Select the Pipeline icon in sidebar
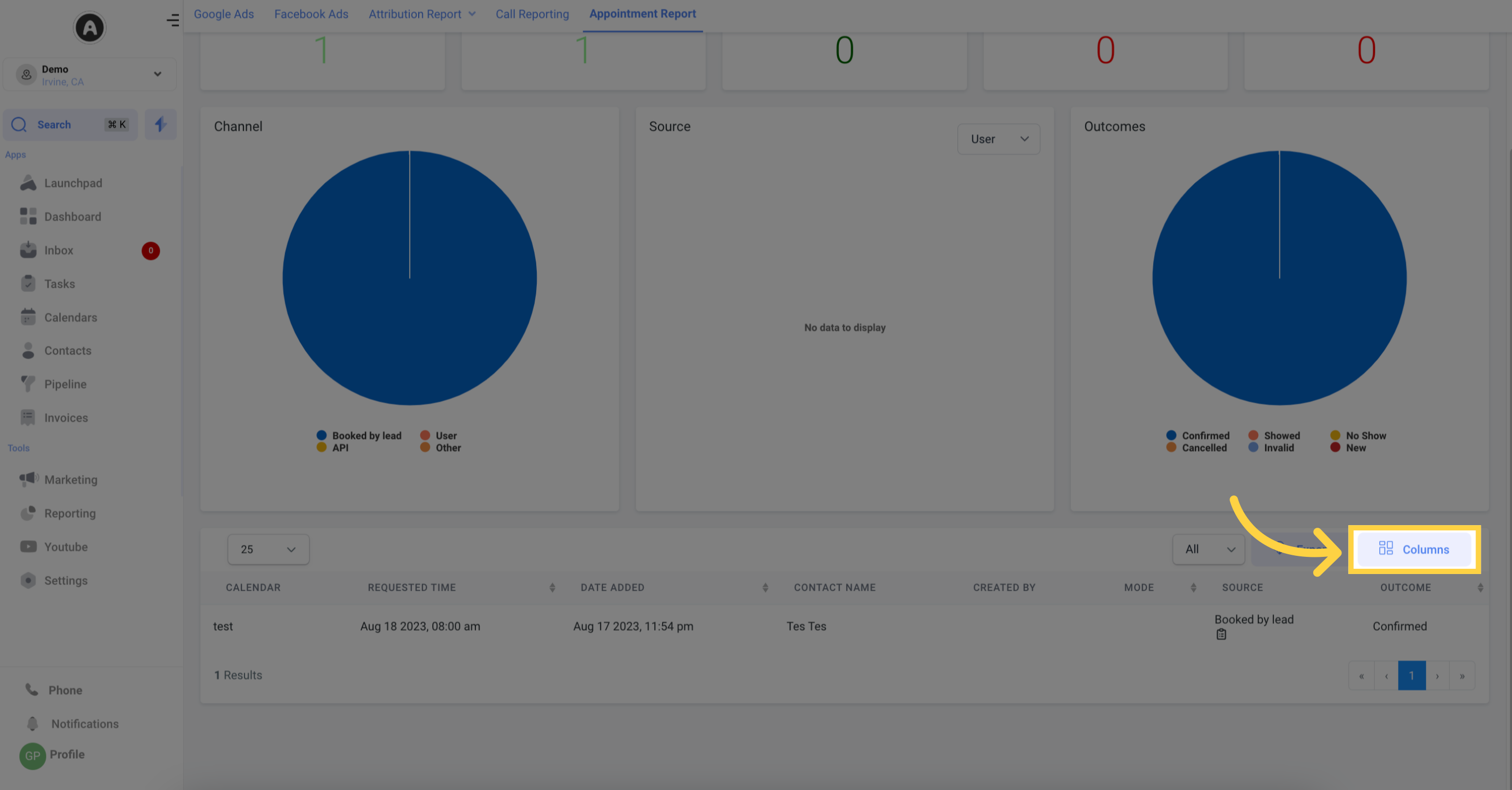1512x790 pixels. [27, 384]
